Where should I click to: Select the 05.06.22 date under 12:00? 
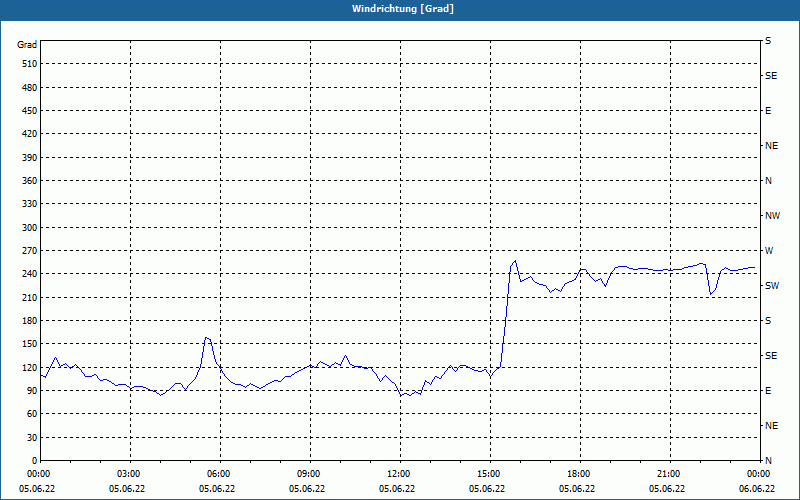click(x=397, y=489)
